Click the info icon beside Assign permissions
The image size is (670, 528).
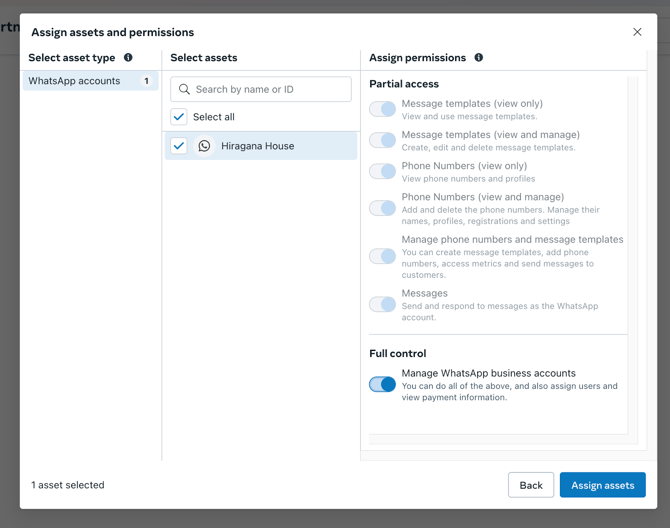pos(478,58)
